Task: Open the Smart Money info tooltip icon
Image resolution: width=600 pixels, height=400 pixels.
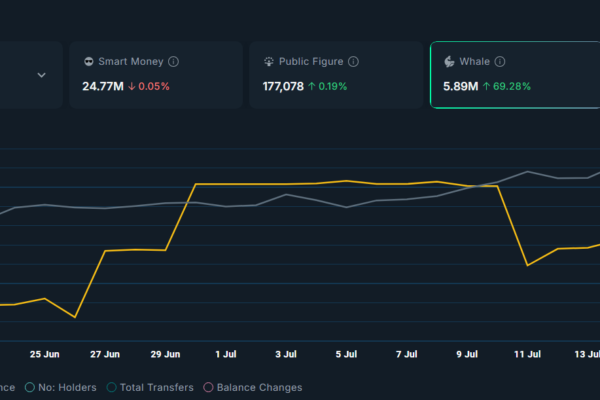Action: pyautogui.click(x=174, y=61)
